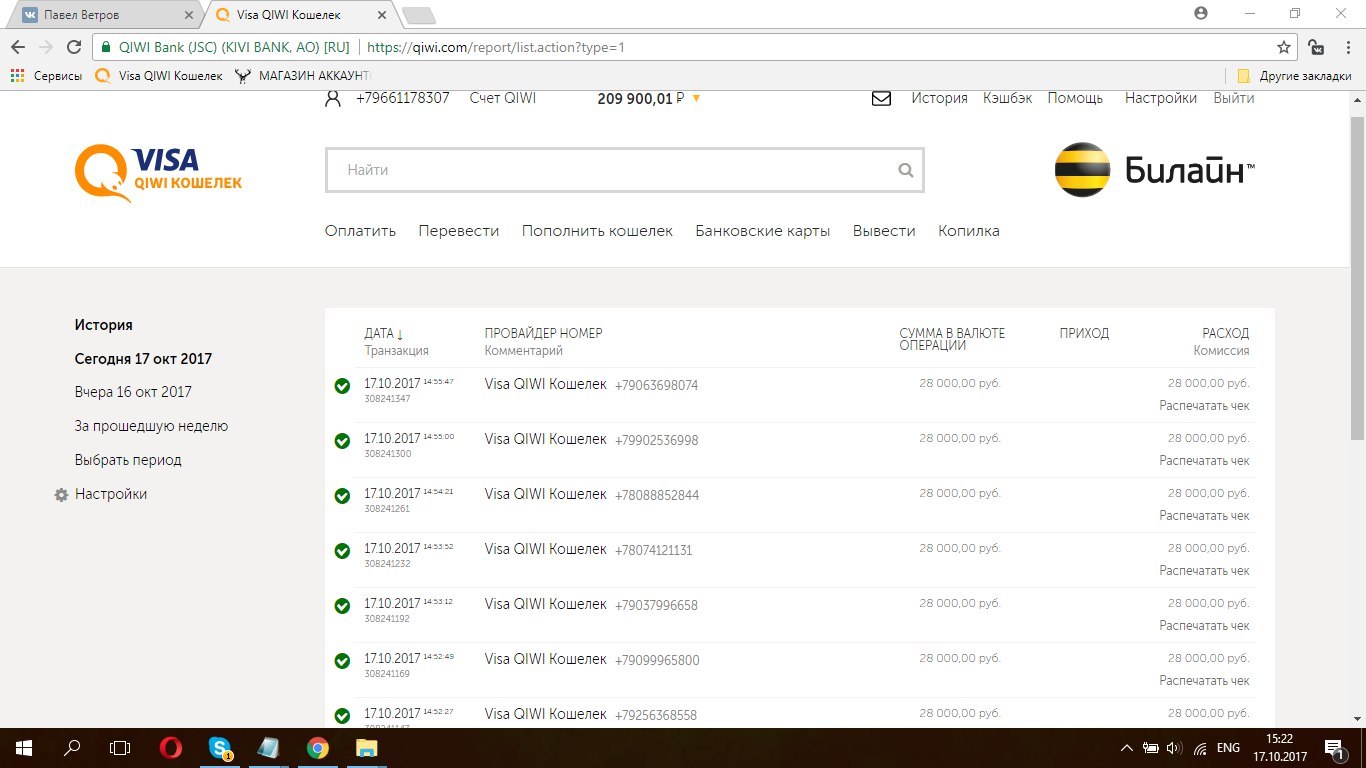
Task: Print receipt for transaction to +78074121131
Action: 1204,571
